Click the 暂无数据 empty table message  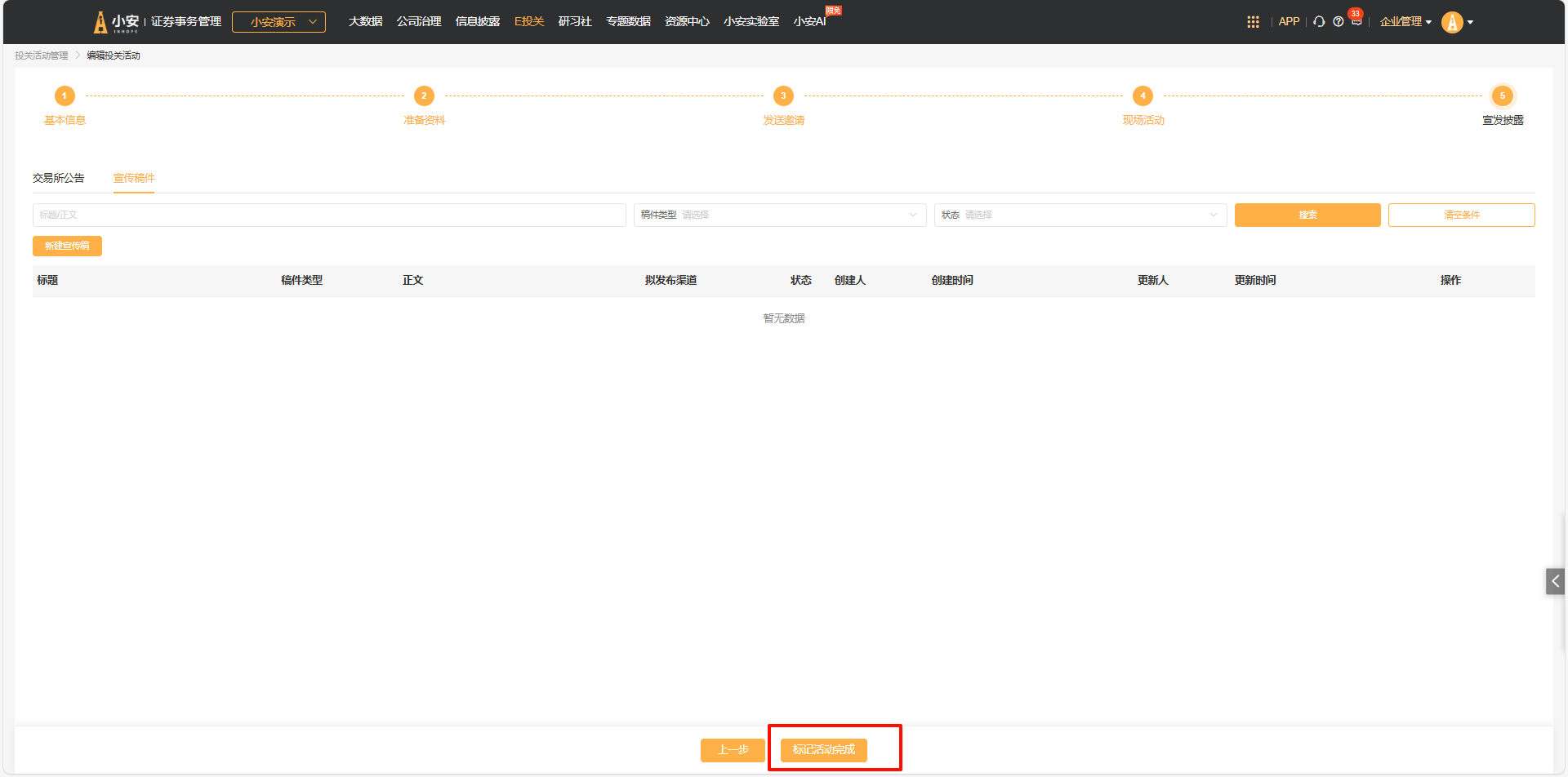click(784, 318)
